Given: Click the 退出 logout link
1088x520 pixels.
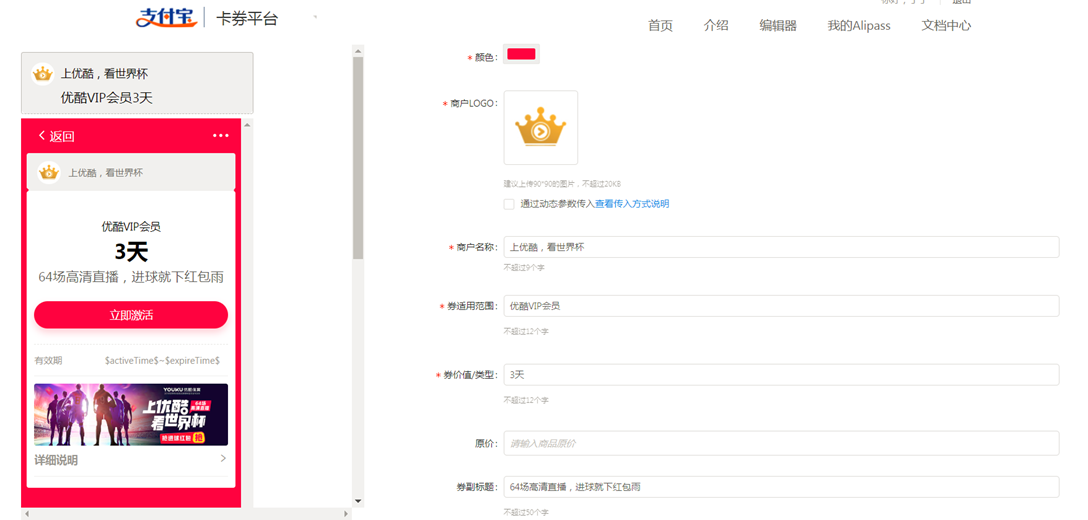Looking at the screenshot, I should tap(961, 2).
